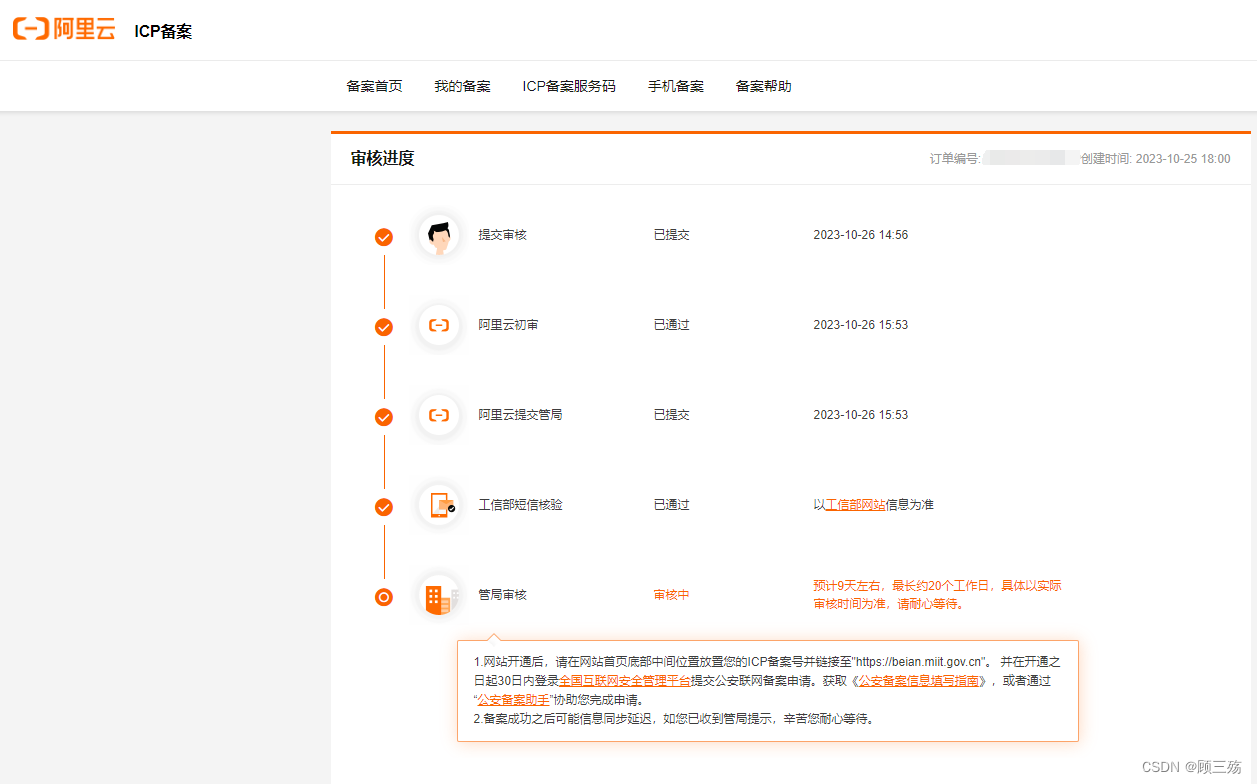Click the 已通过 status of 阿里云初审

pyautogui.click(x=672, y=325)
